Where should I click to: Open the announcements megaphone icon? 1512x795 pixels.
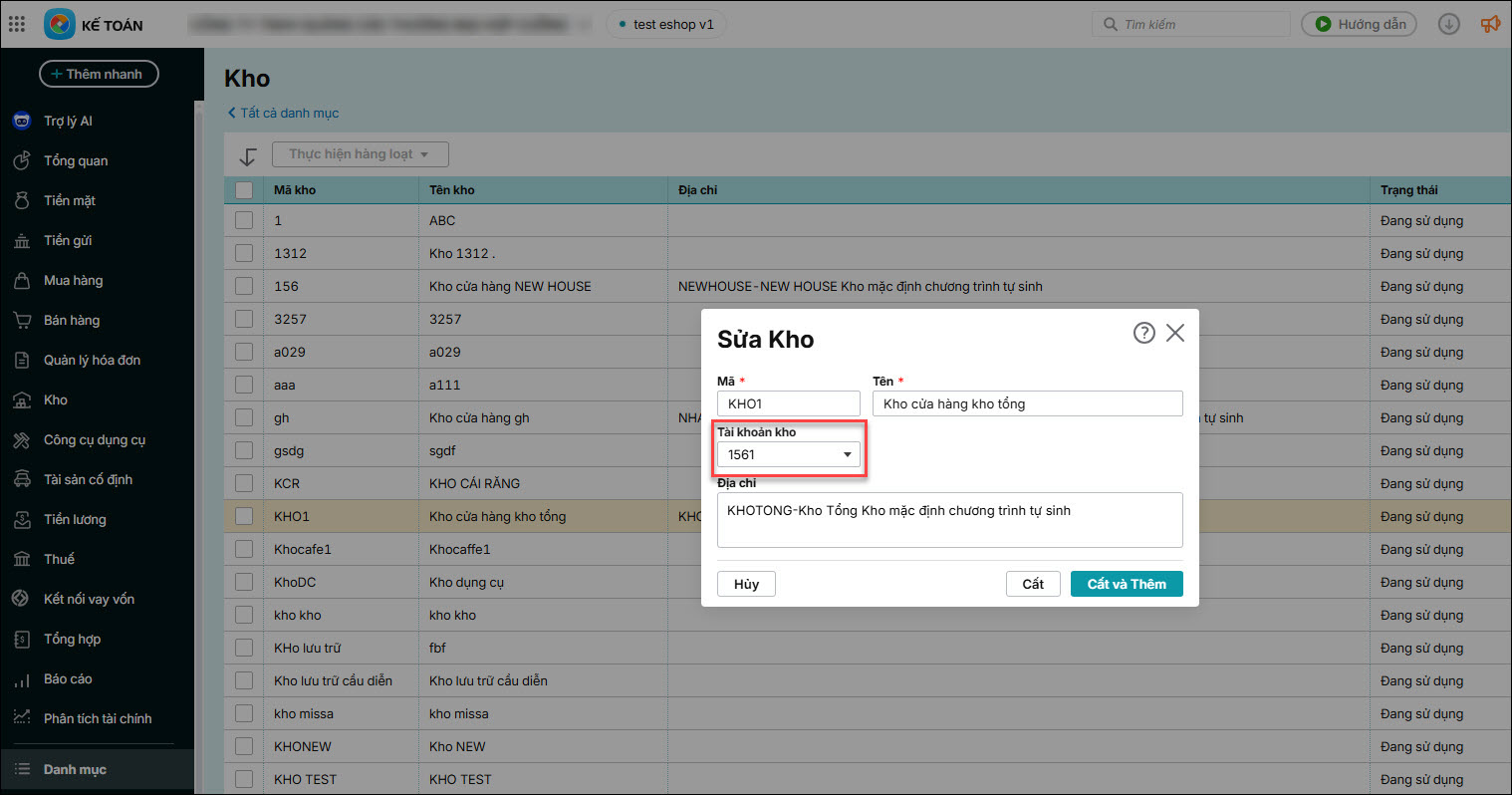point(1490,24)
